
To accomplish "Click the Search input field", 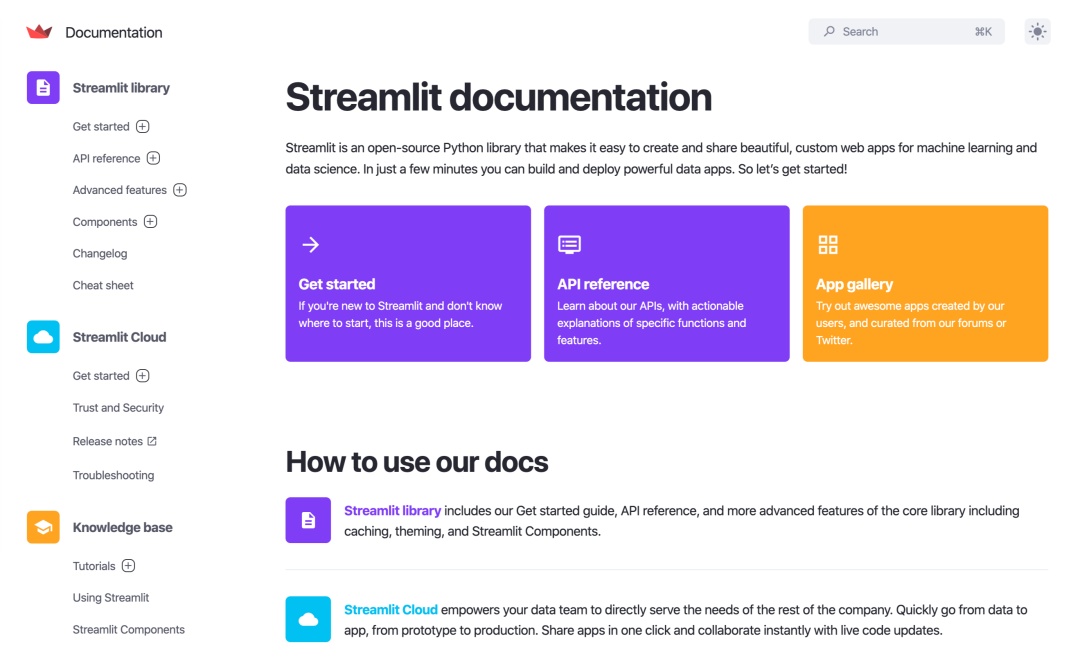I will [x=906, y=32].
